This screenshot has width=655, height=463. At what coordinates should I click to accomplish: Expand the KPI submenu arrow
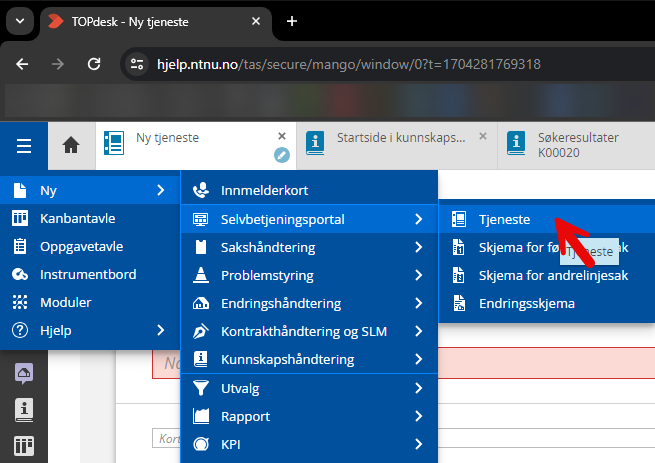[x=419, y=444]
